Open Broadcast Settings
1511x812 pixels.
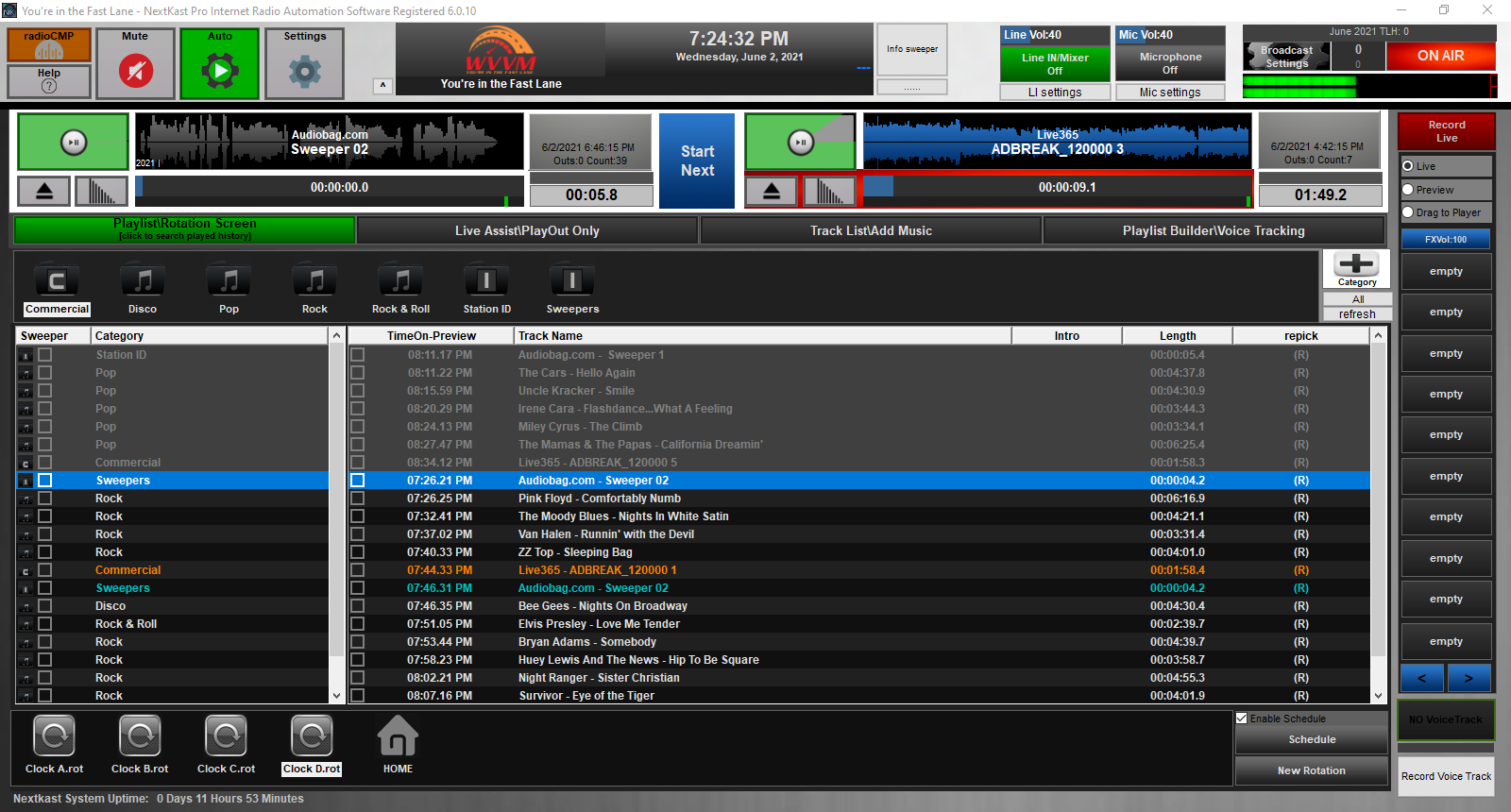[x=1286, y=57]
